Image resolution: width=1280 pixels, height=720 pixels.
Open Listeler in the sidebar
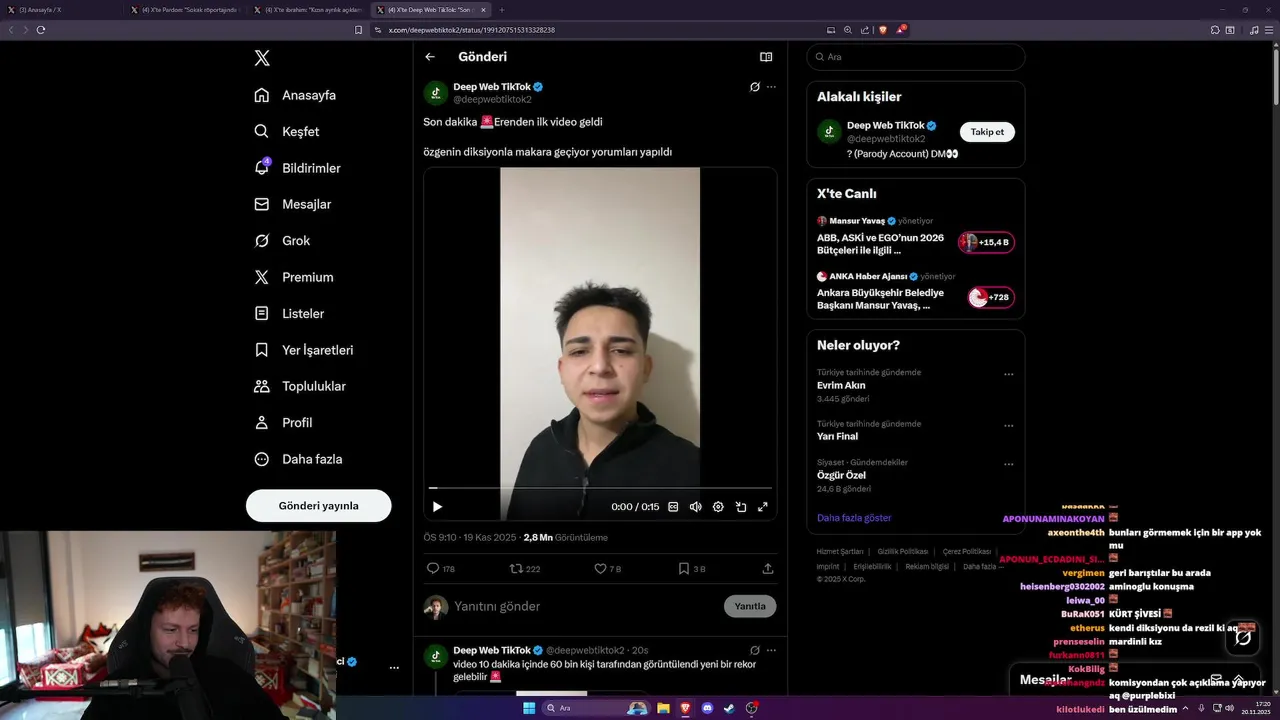(x=289, y=313)
